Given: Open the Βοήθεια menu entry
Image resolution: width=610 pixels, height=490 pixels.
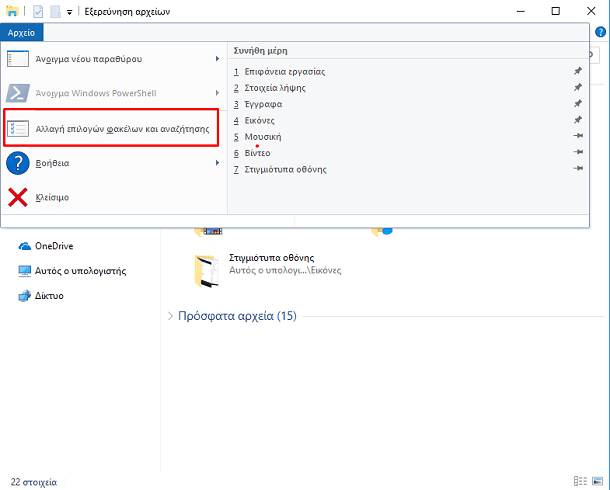Looking at the screenshot, I should [x=114, y=163].
